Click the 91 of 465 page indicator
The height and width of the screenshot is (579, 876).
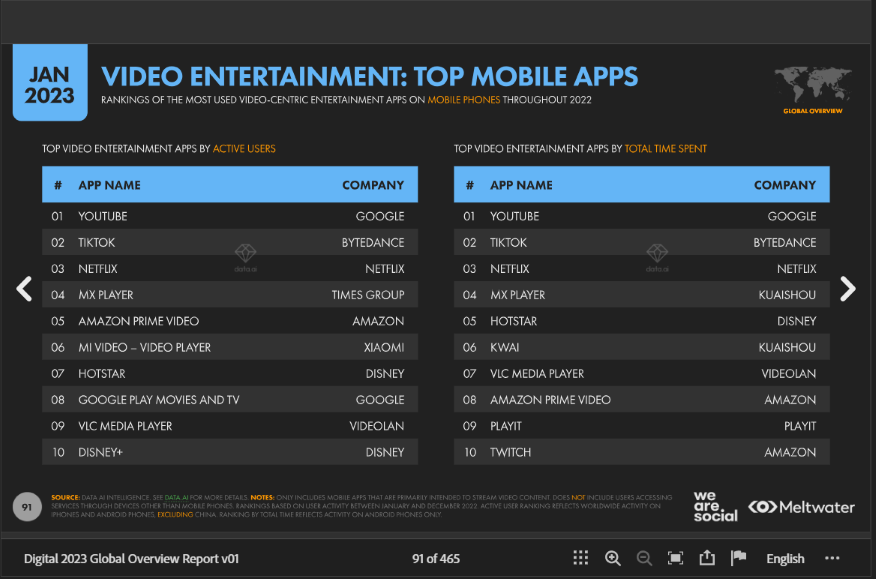pyautogui.click(x=436, y=558)
